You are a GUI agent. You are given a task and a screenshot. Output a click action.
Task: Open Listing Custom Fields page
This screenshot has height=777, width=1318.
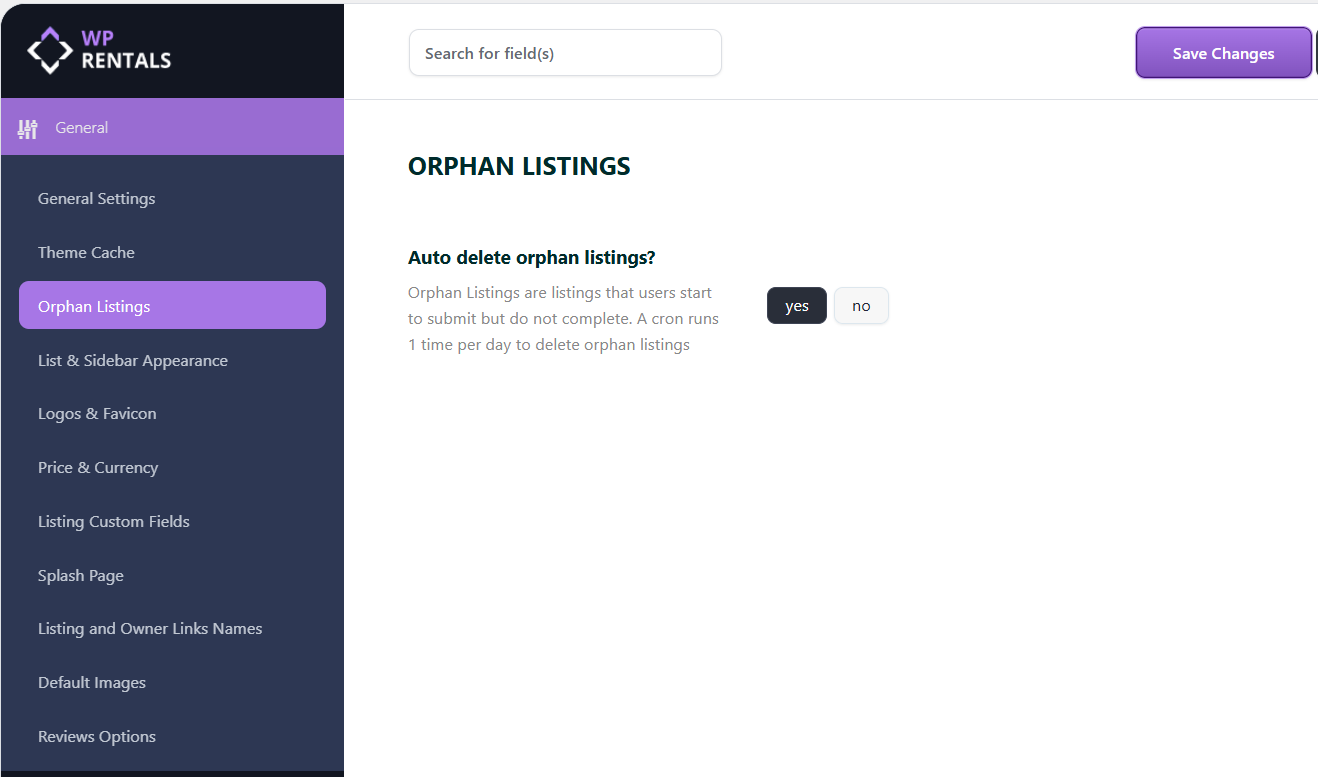[114, 522]
